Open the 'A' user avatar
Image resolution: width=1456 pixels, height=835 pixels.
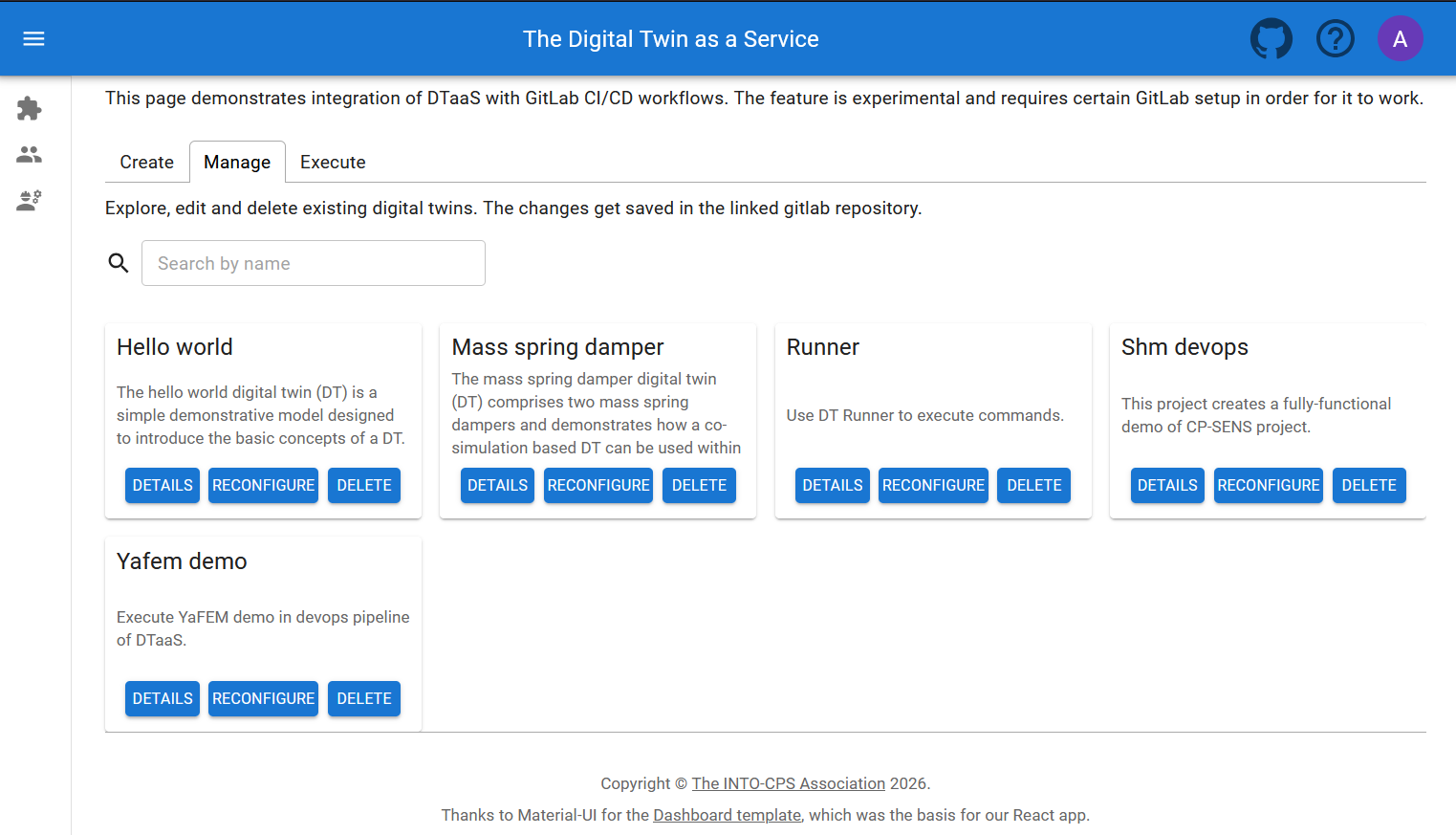pyautogui.click(x=1401, y=38)
